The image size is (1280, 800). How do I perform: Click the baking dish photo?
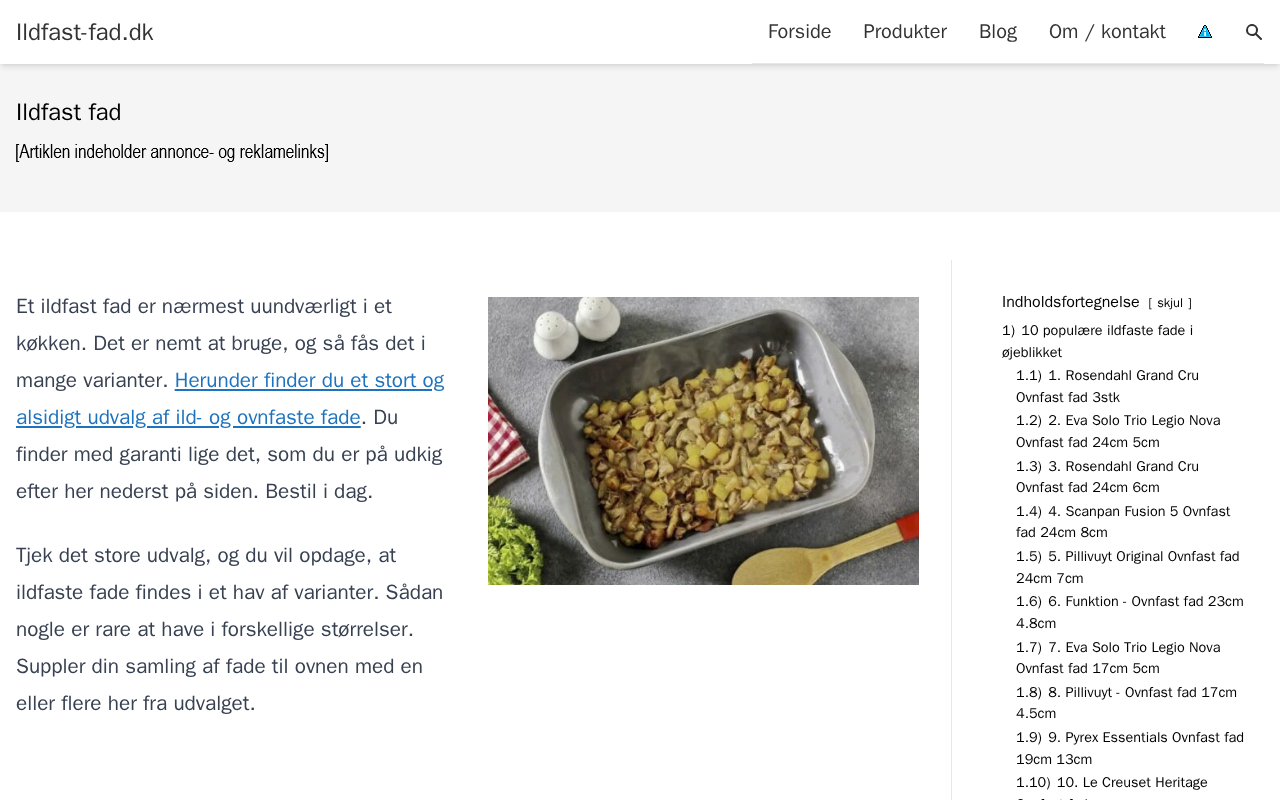tap(703, 441)
